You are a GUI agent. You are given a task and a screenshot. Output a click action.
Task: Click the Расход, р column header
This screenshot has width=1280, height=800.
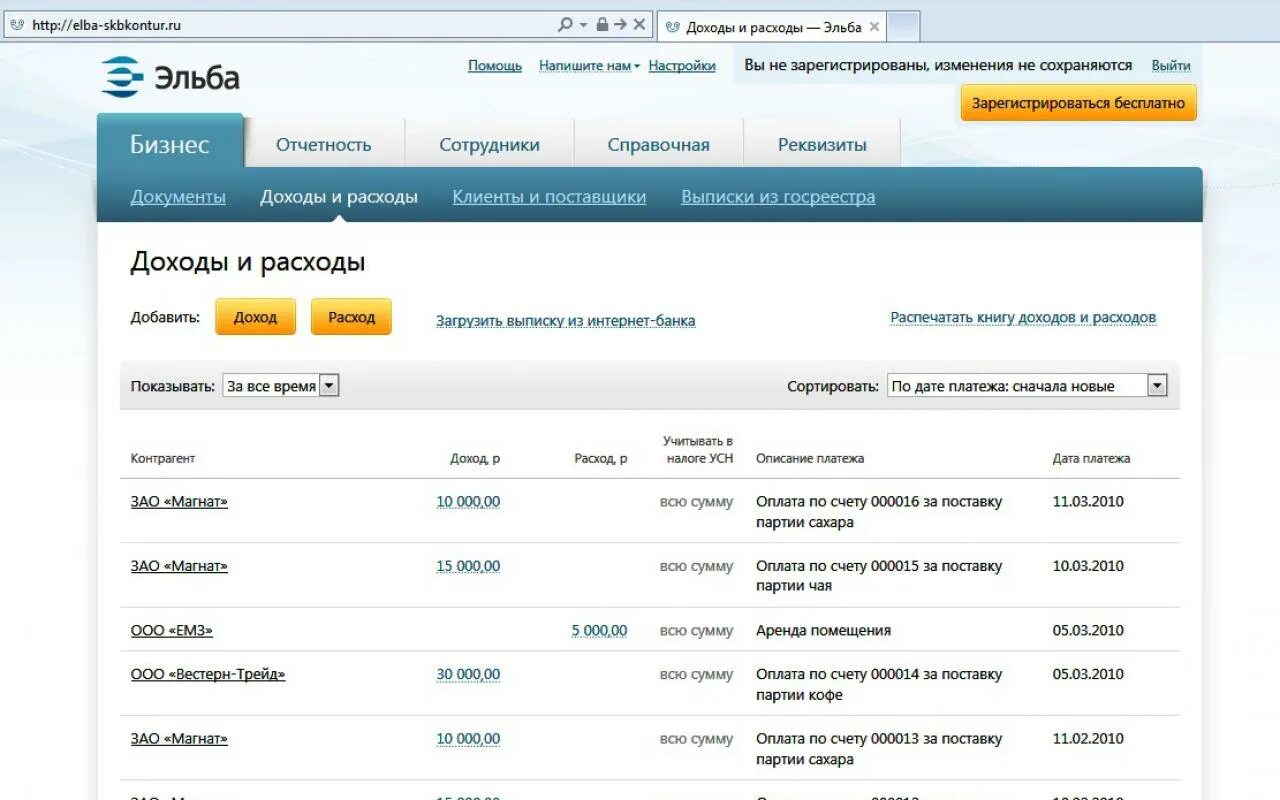(601, 459)
